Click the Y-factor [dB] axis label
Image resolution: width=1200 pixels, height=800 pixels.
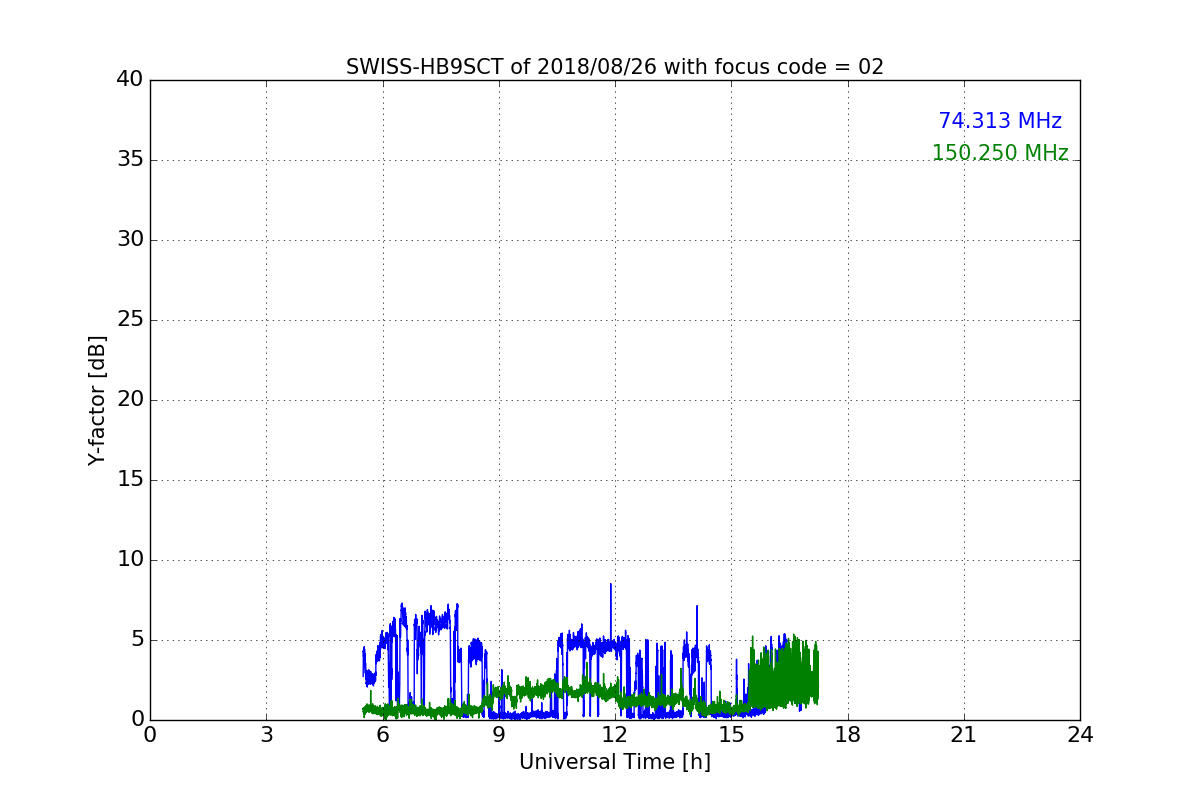pyautogui.click(x=97, y=400)
